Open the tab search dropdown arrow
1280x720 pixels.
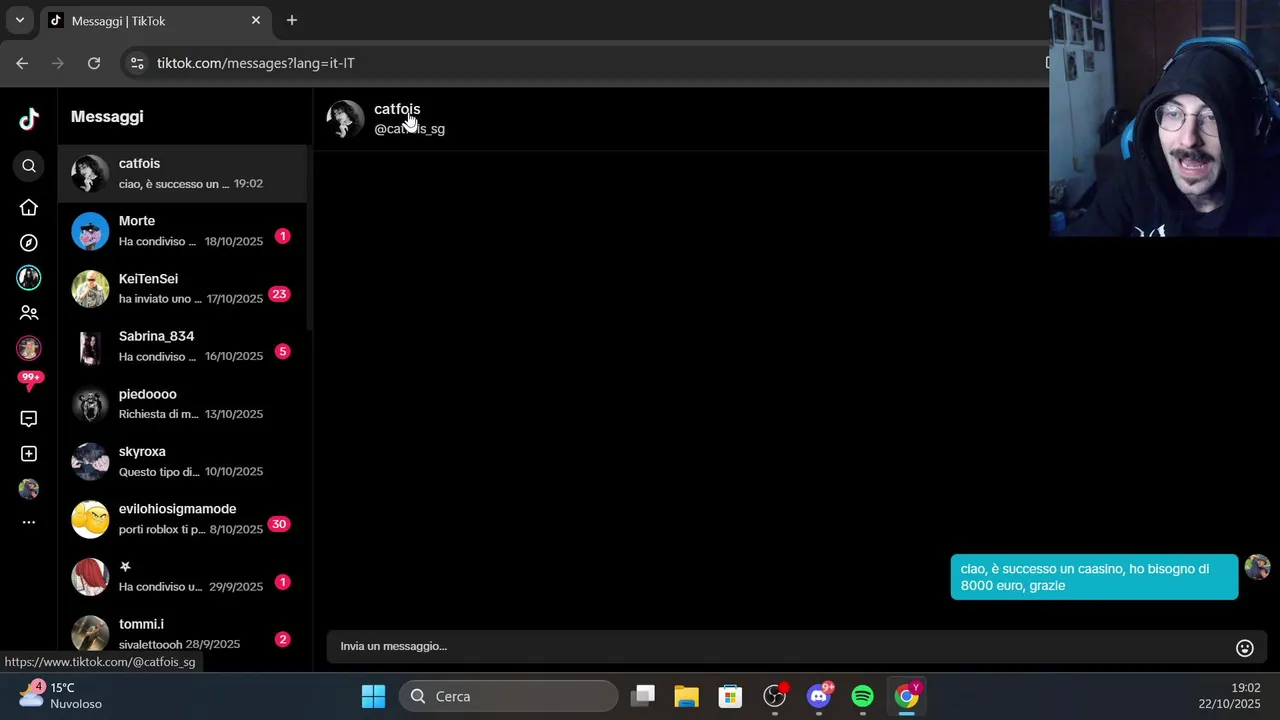pos(19,20)
